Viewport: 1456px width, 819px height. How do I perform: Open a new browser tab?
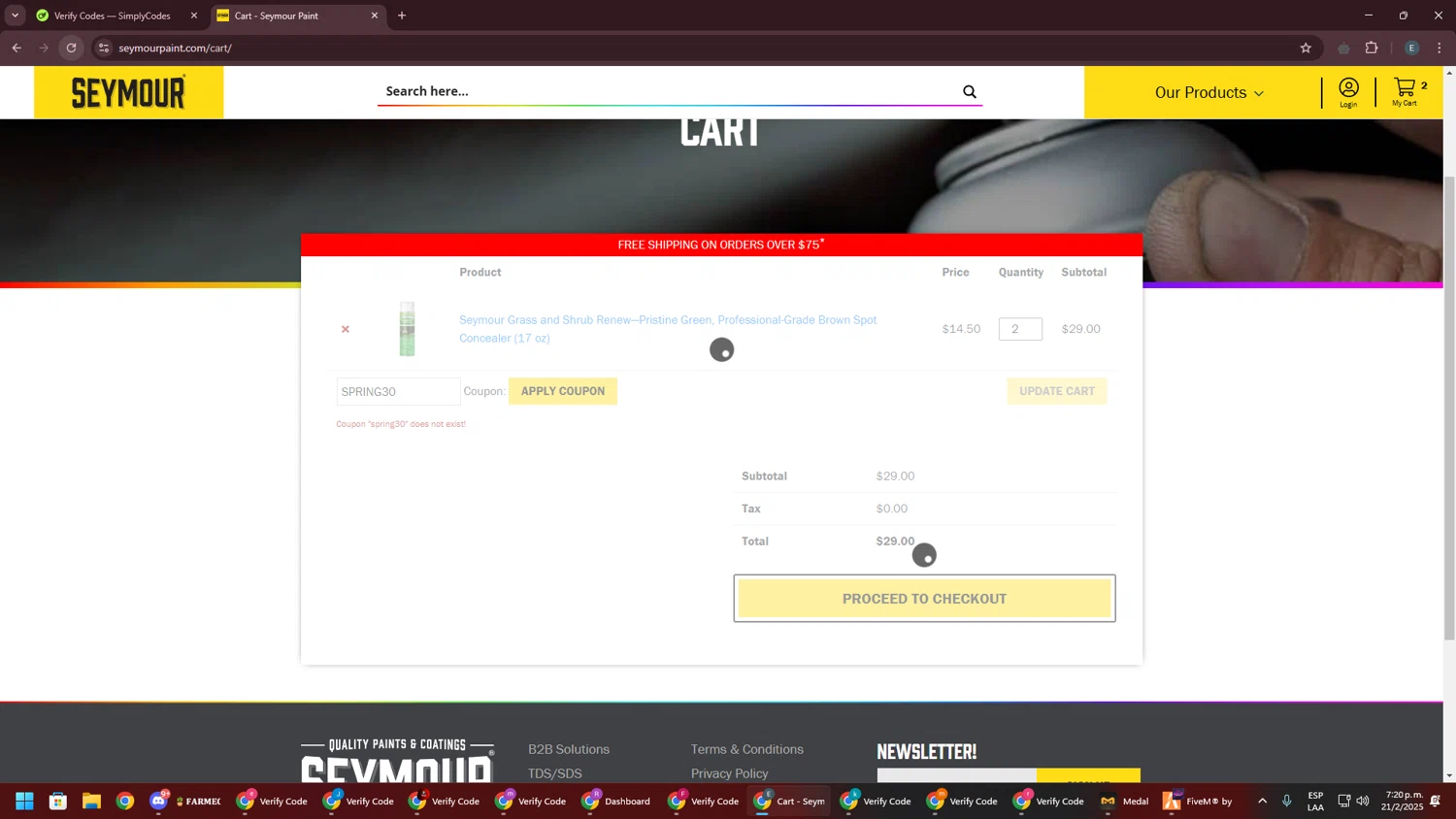click(x=402, y=16)
